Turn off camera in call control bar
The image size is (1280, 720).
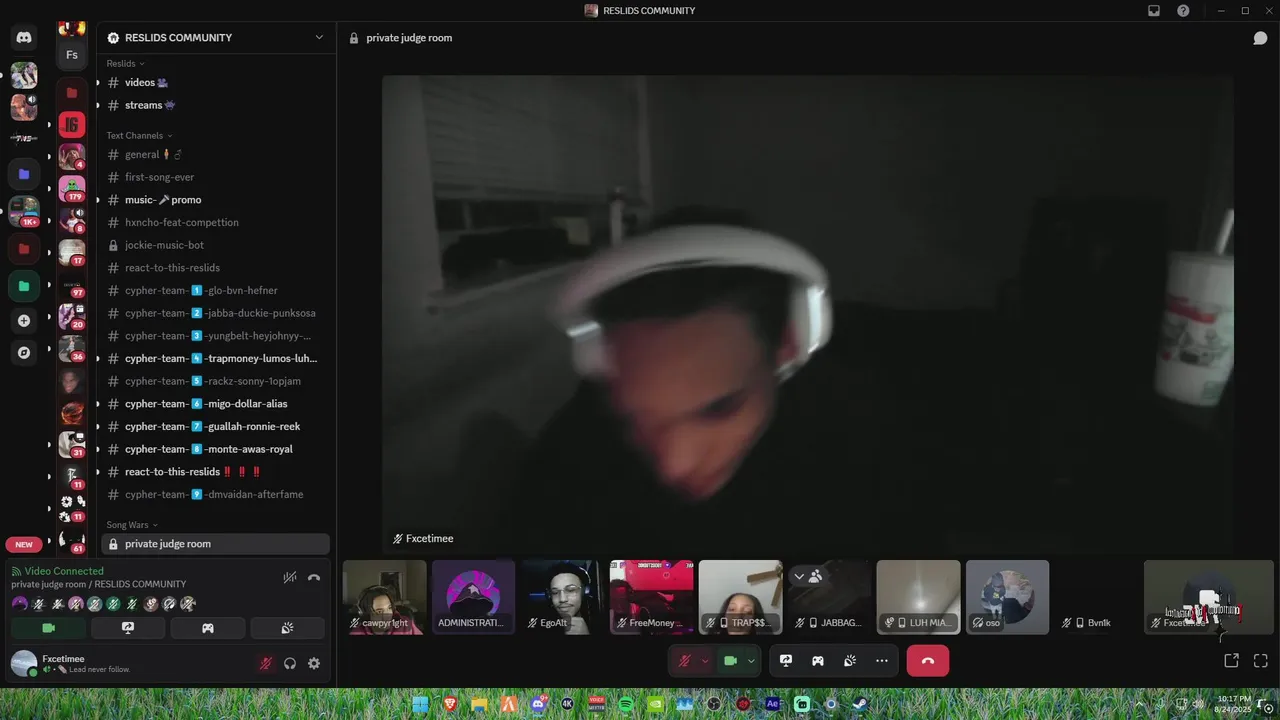pyautogui.click(x=730, y=661)
